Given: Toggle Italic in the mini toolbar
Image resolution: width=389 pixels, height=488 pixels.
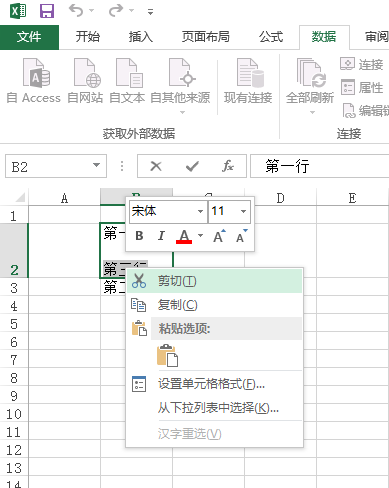Looking at the screenshot, I should tap(161, 236).
